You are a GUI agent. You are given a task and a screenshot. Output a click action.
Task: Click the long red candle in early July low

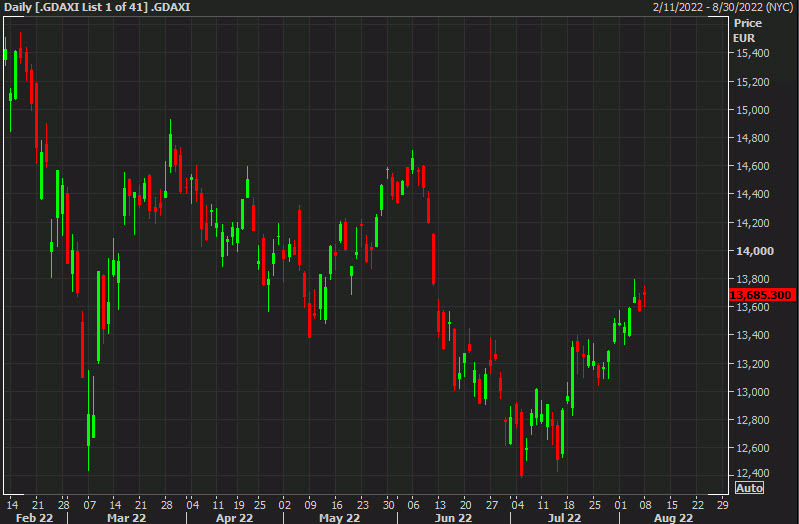tap(521, 443)
